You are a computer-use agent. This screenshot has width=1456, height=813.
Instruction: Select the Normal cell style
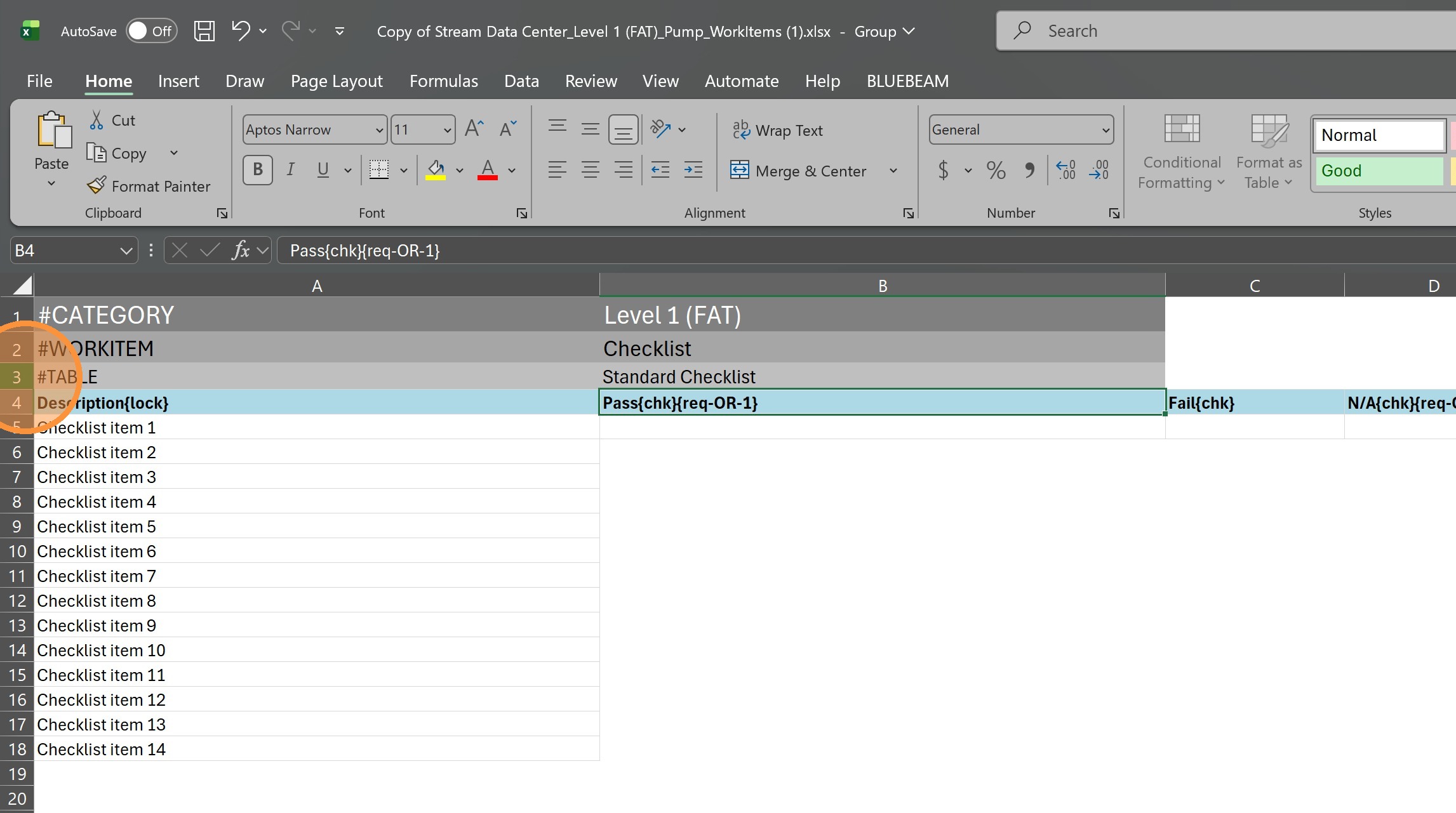click(1380, 135)
